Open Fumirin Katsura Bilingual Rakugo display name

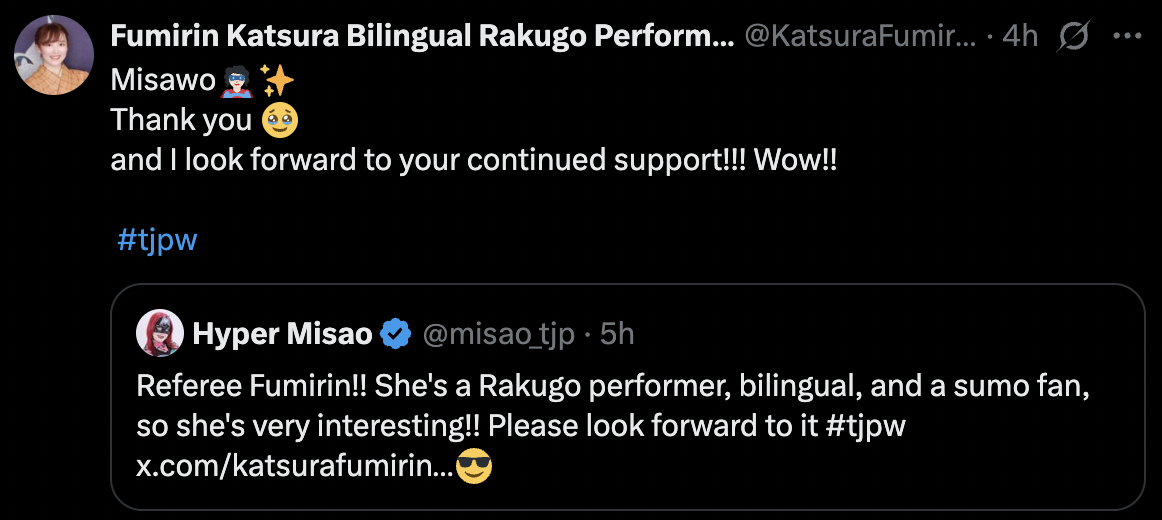pyautogui.click(x=421, y=37)
